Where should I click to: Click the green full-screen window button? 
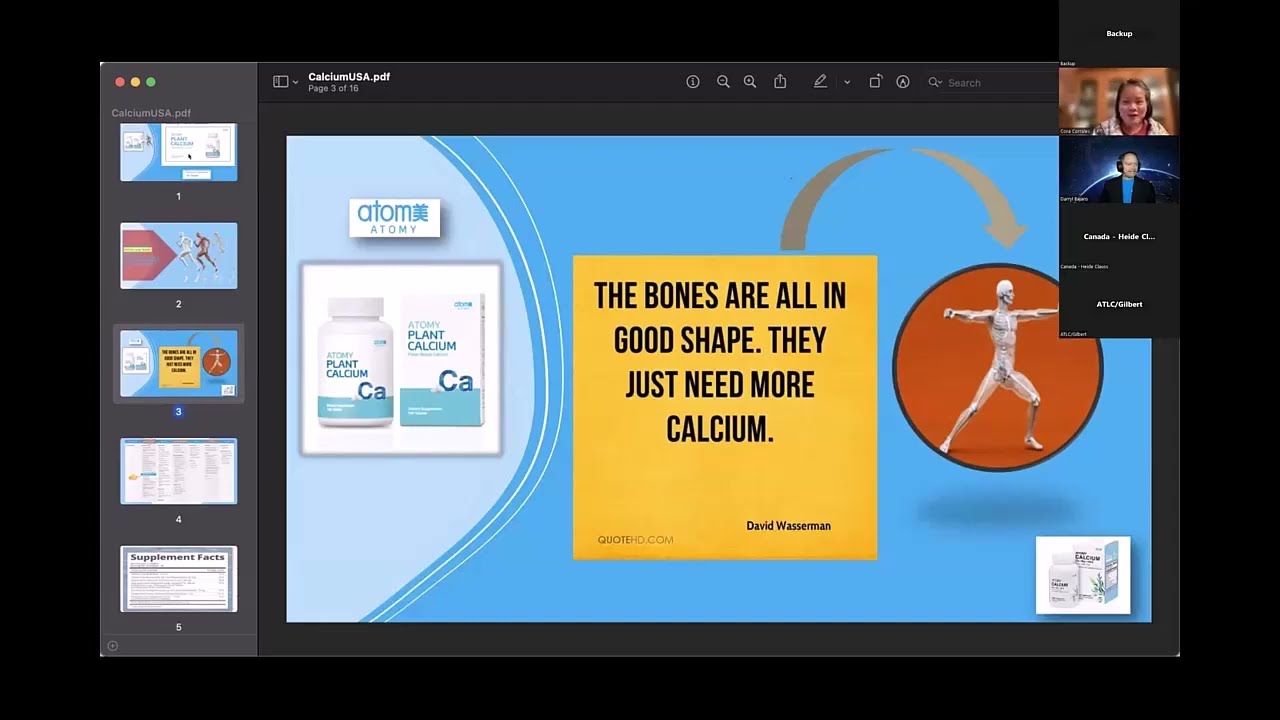tap(151, 82)
